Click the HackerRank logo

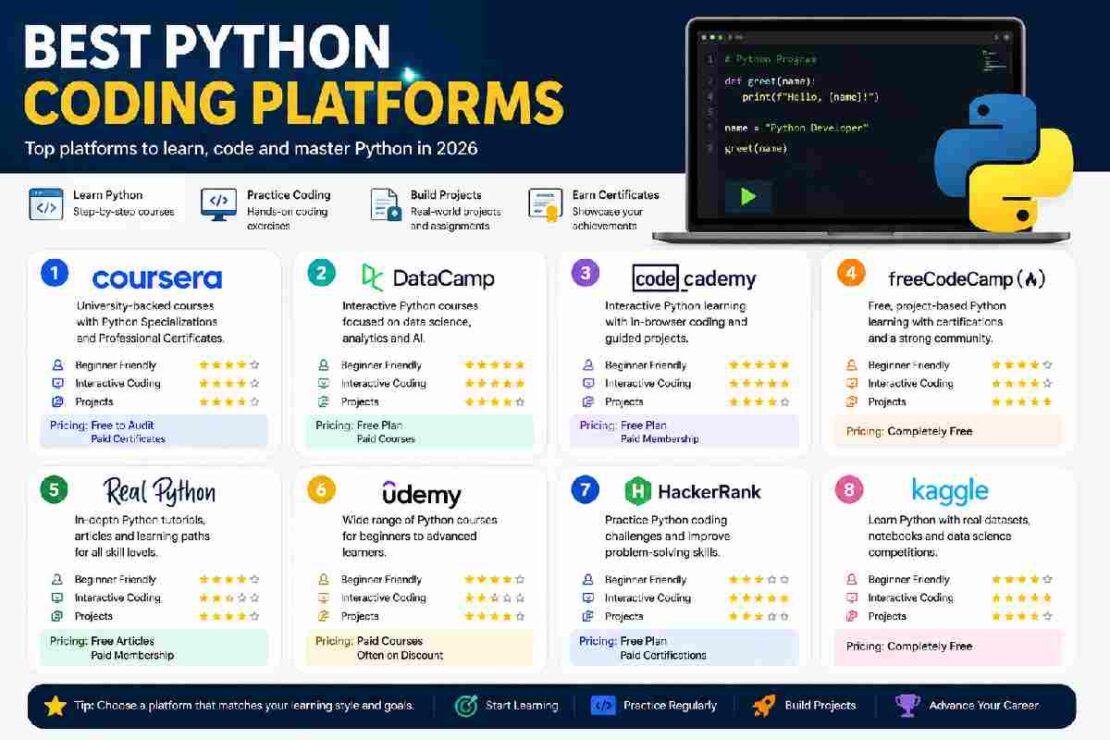click(692, 491)
